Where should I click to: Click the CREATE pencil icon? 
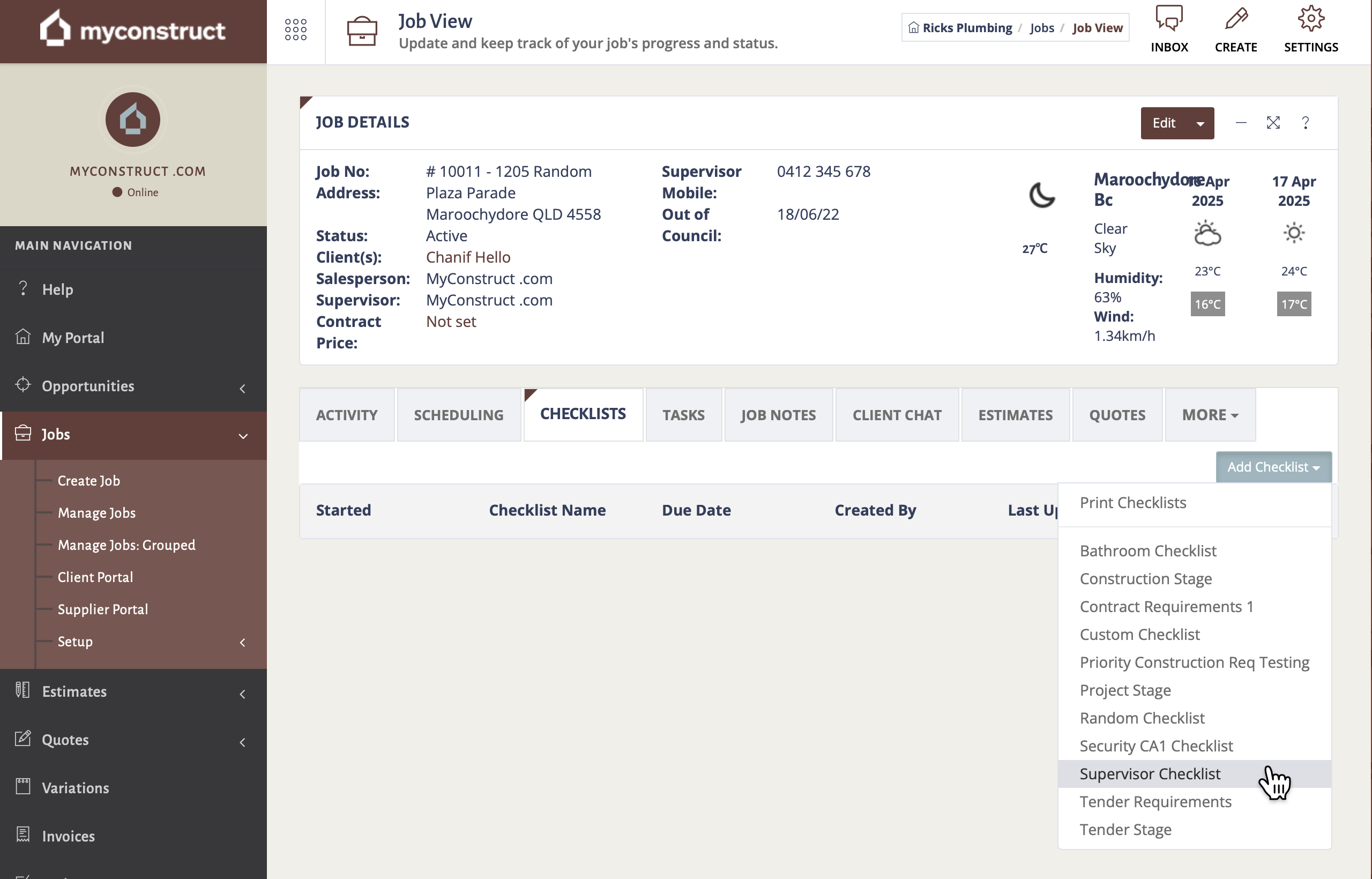[1235, 19]
